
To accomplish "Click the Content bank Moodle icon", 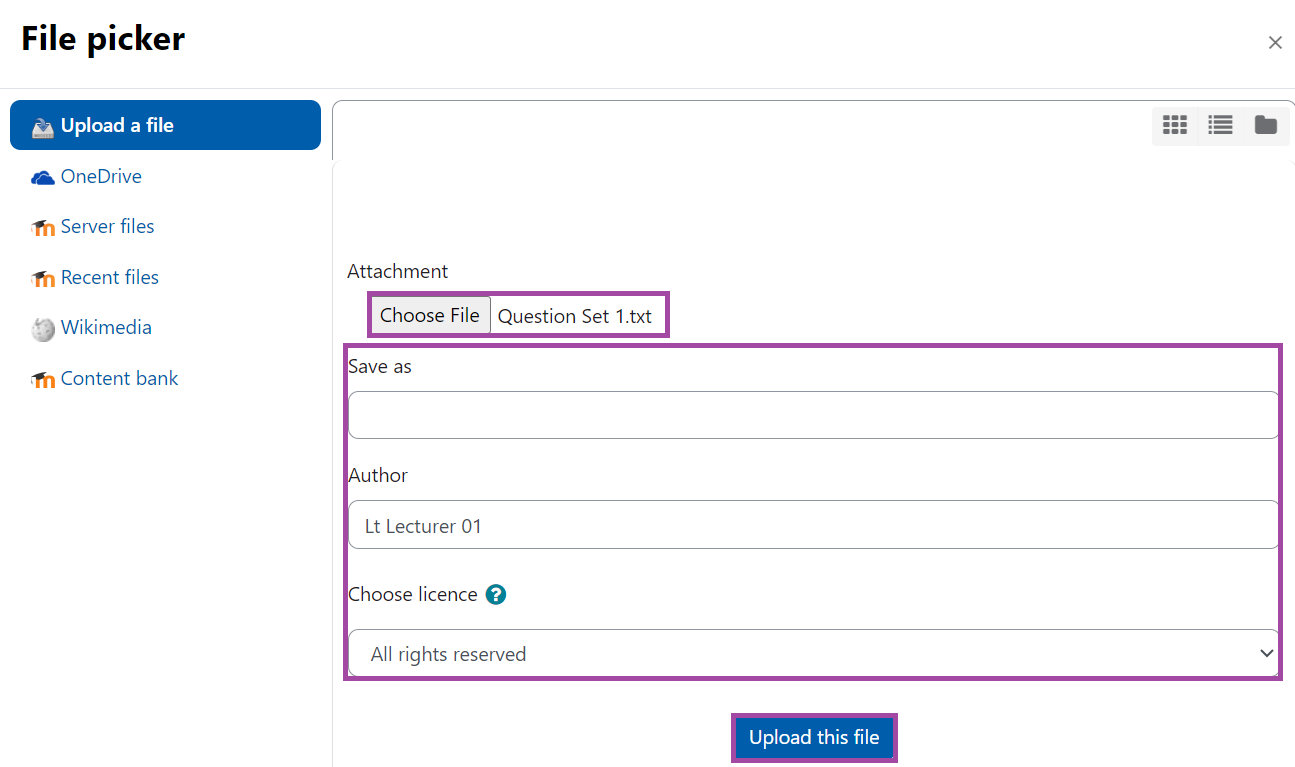I will click(x=43, y=380).
